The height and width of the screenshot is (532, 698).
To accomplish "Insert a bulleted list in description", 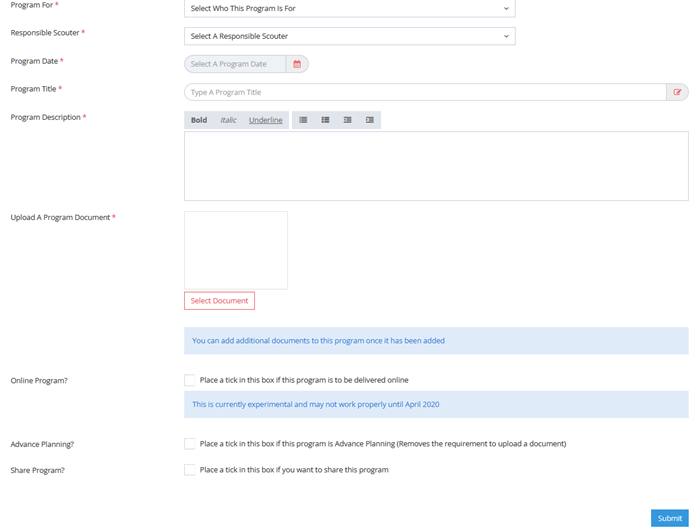I will pyautogui.click(x=303, y=120).
